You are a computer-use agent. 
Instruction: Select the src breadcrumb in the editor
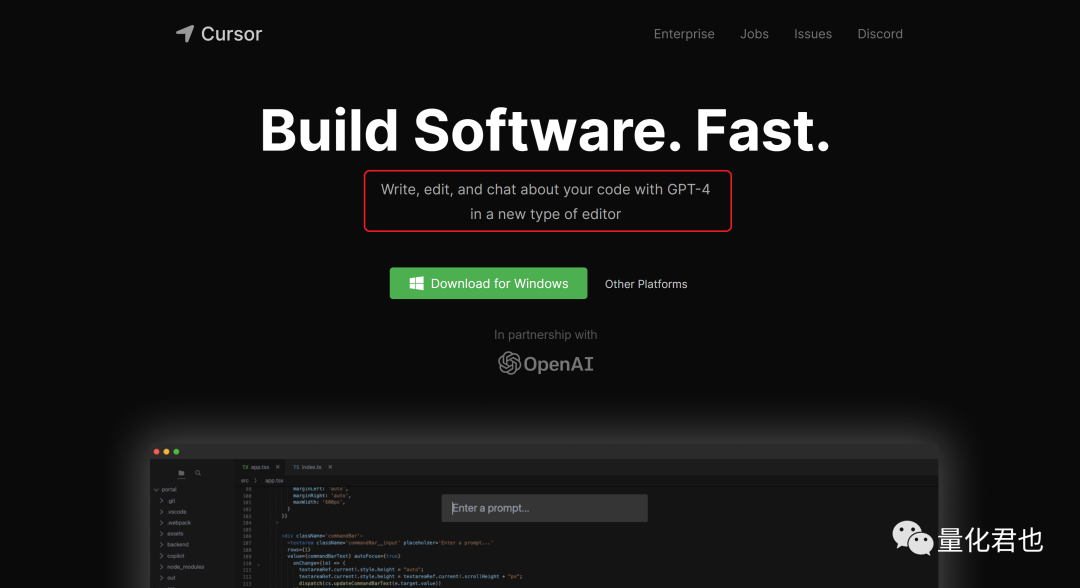click(x=245, y=481)
